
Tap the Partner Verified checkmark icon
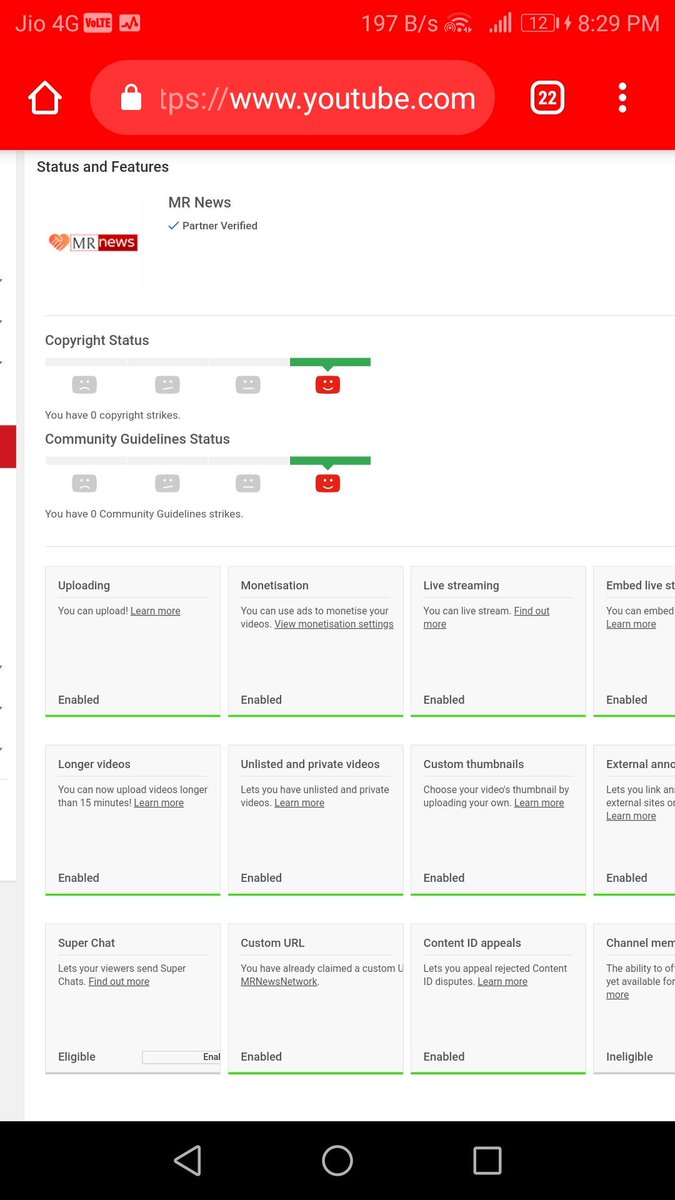tap(174, 226)
